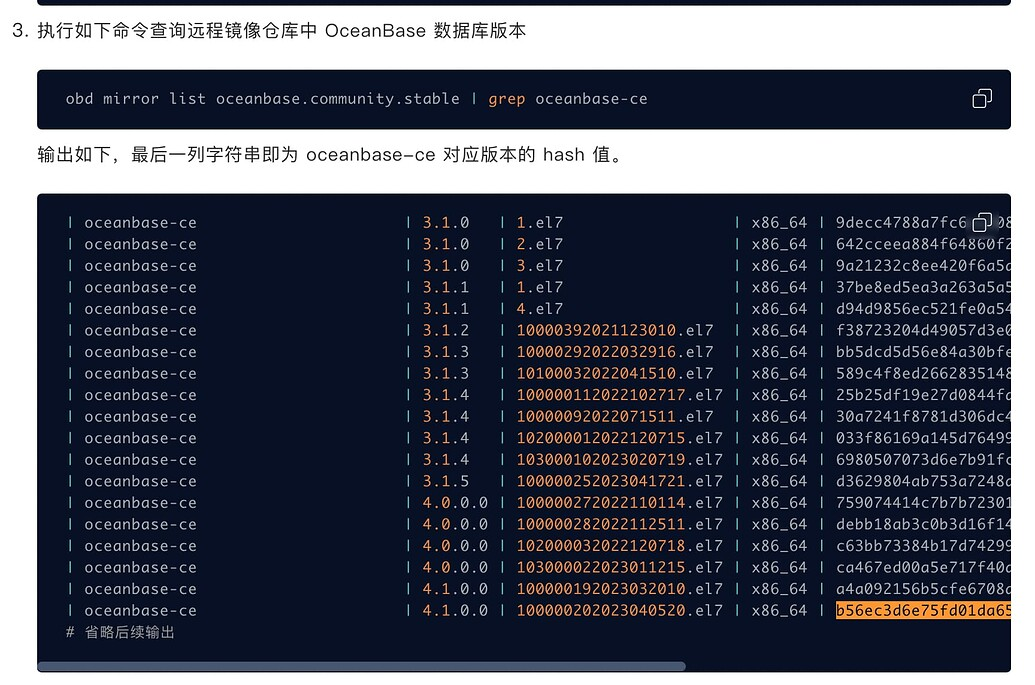This screenshot has height=685, width=1035.
Task: Select build number 100000112022102717.el7
Action: (x=619, y=395)
